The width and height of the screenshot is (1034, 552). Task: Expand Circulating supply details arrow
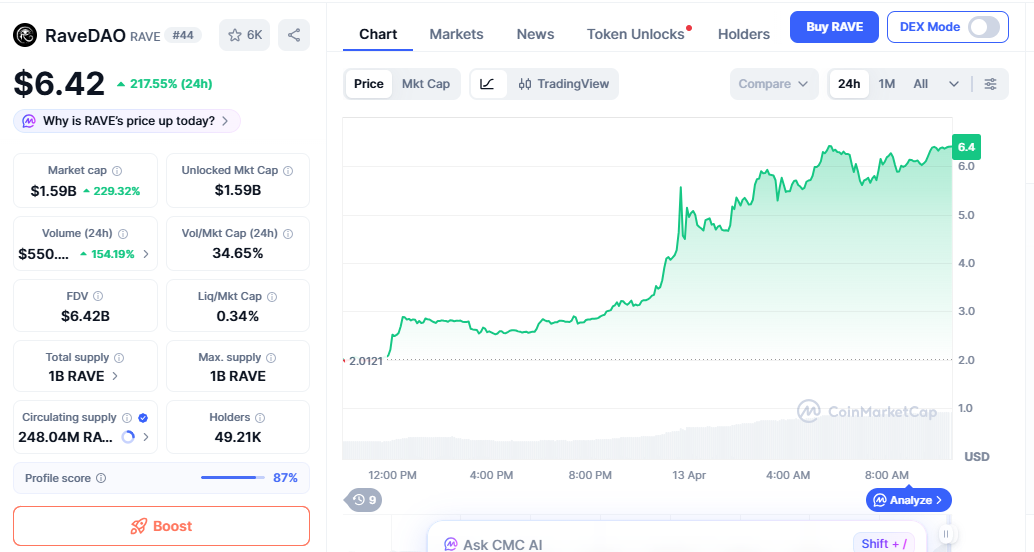click(146, 437)
